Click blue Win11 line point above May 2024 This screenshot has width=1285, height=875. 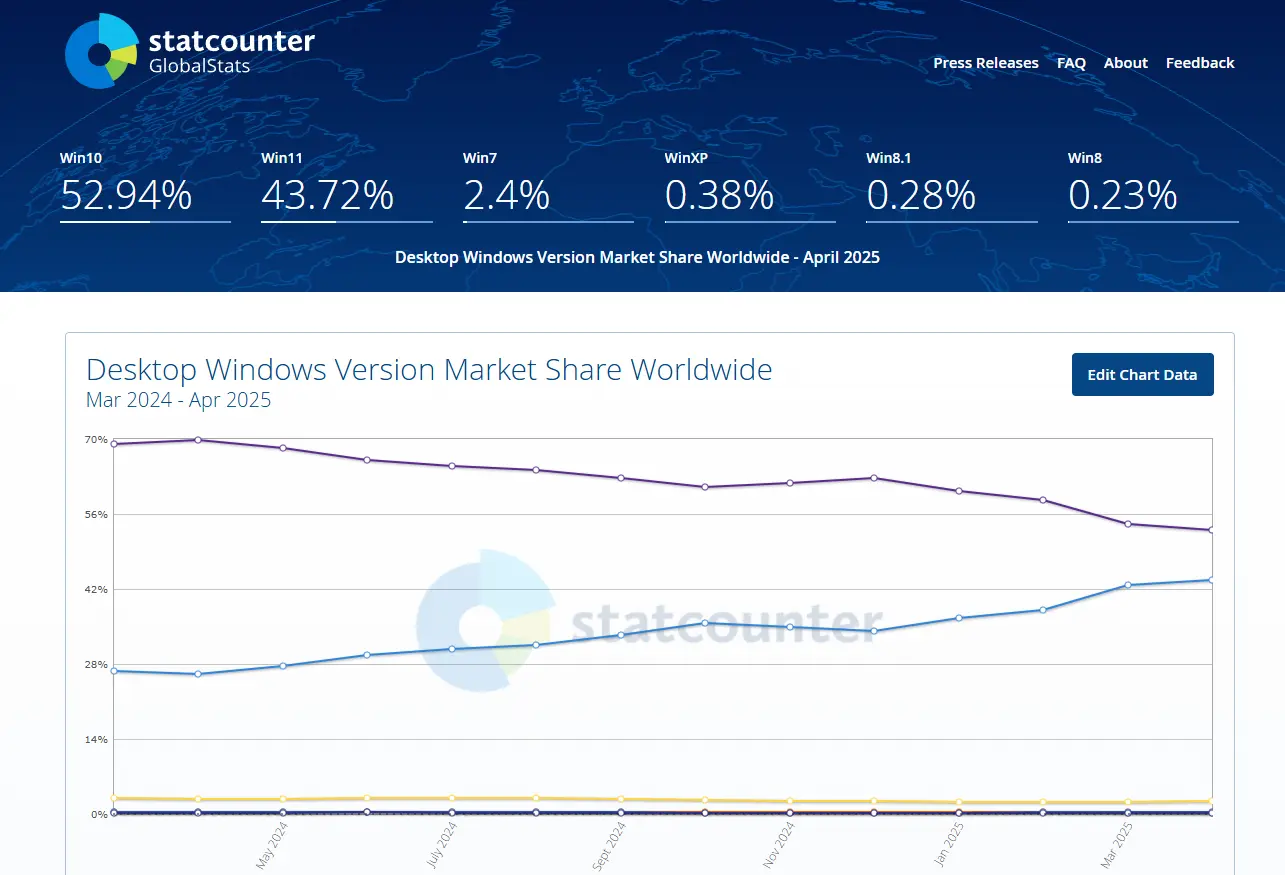click(283, 666)
